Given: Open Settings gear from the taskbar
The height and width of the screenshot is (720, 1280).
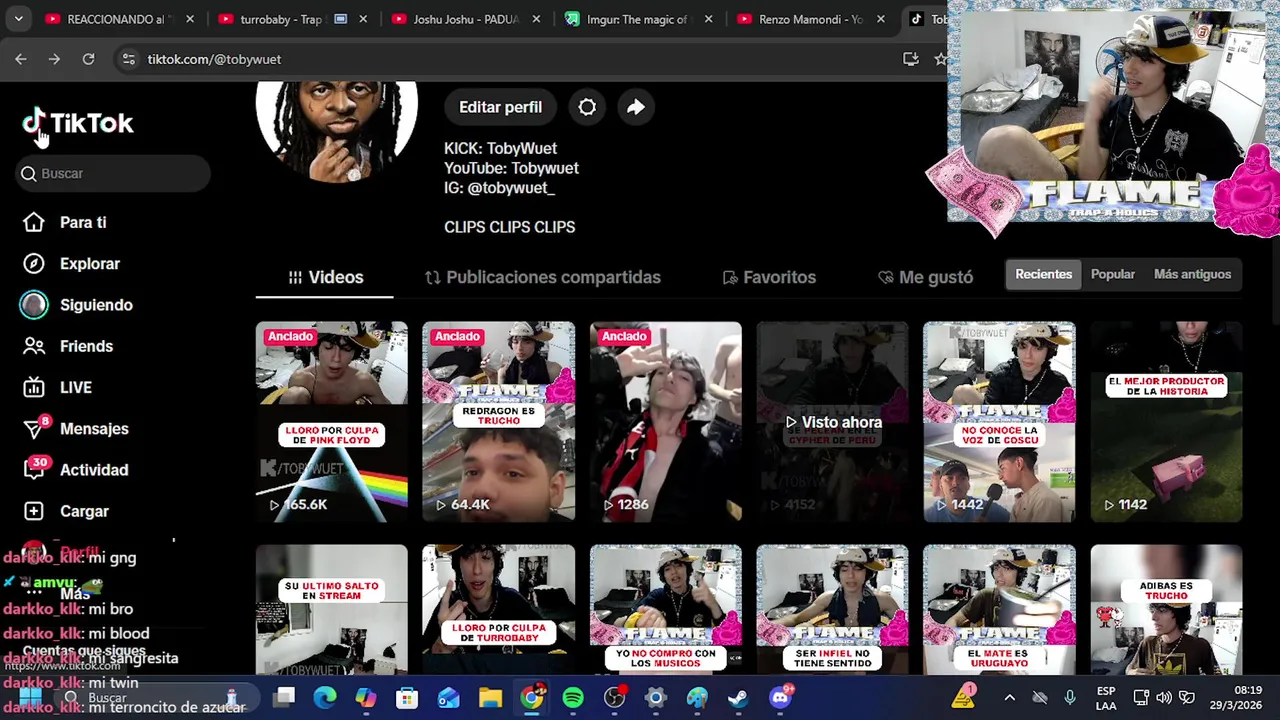Looking at the screenshot, I should click(655, 697).
